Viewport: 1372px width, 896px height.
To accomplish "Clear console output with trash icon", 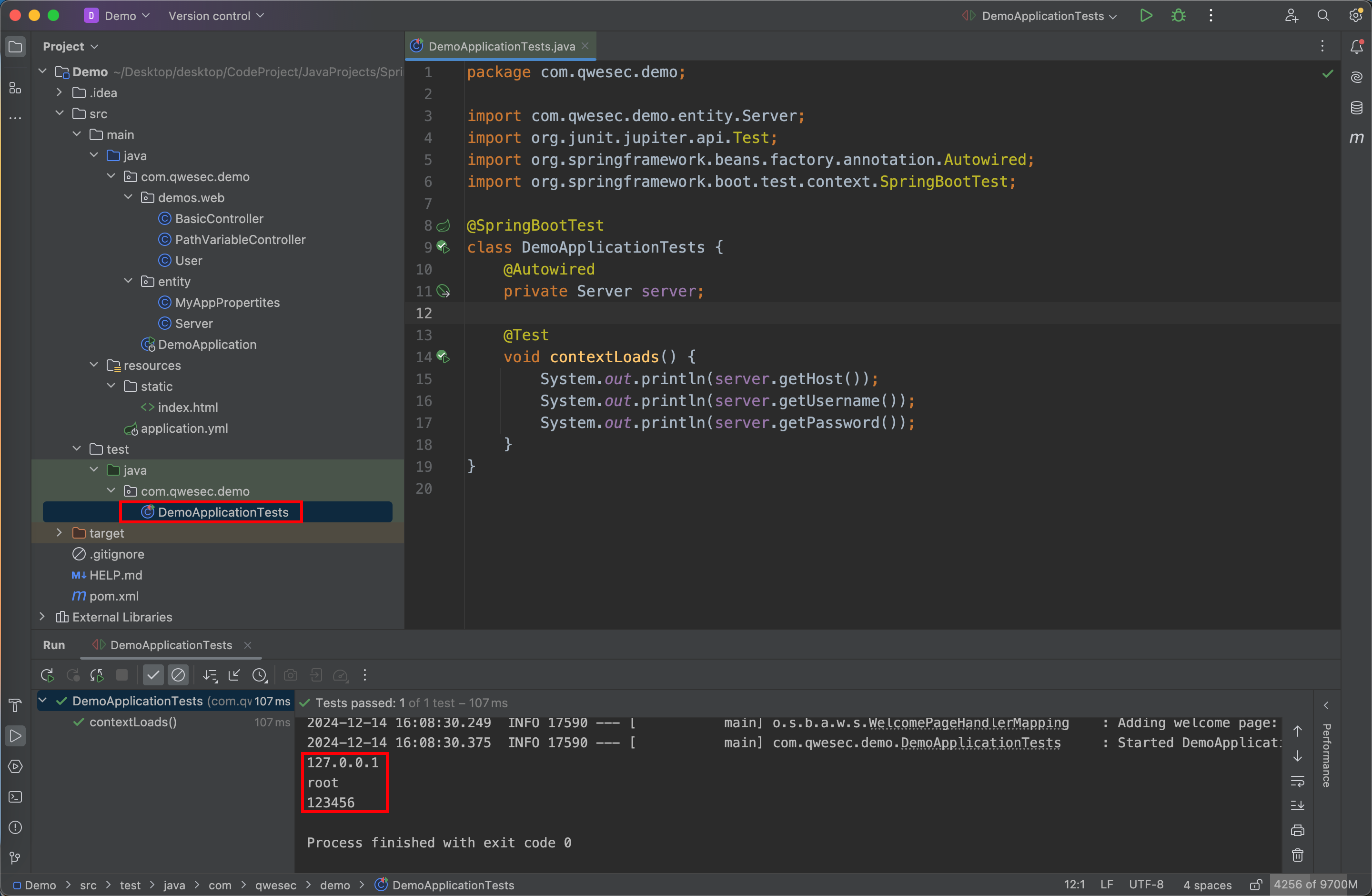I will (x=1298, y=855).
